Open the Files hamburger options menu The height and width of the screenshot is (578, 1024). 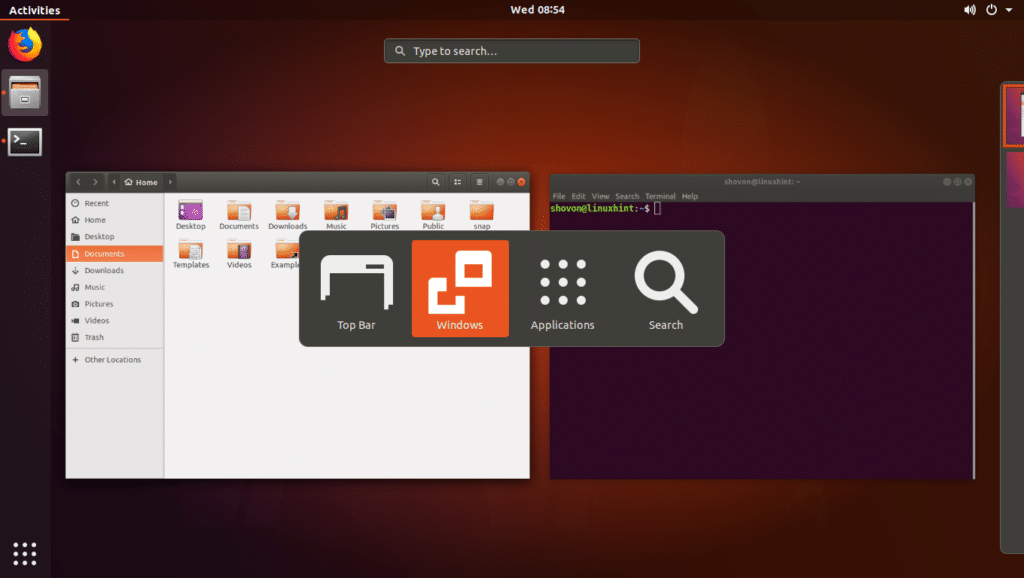[x=479, y=182]
